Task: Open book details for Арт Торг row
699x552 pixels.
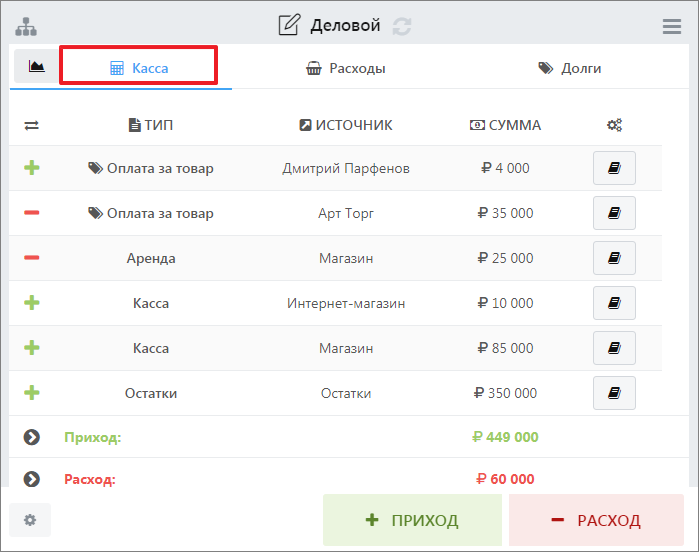Action: point(614,213)
